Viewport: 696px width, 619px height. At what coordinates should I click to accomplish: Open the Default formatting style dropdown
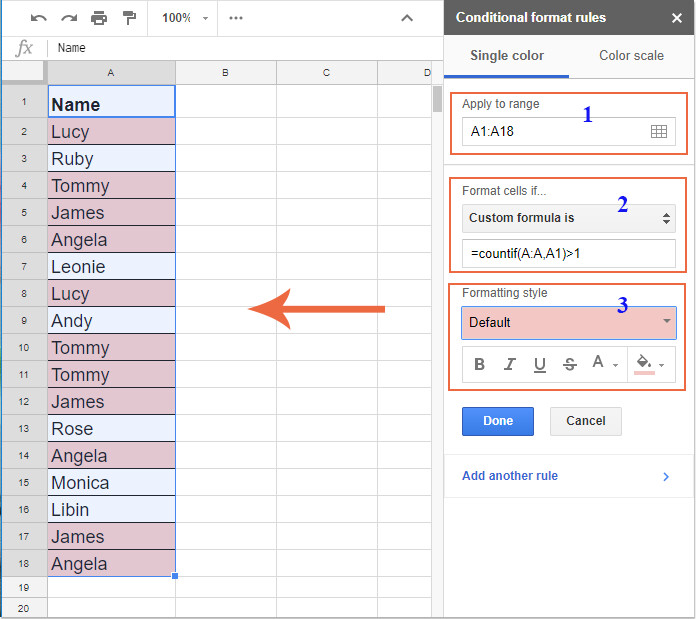(568, 322)
